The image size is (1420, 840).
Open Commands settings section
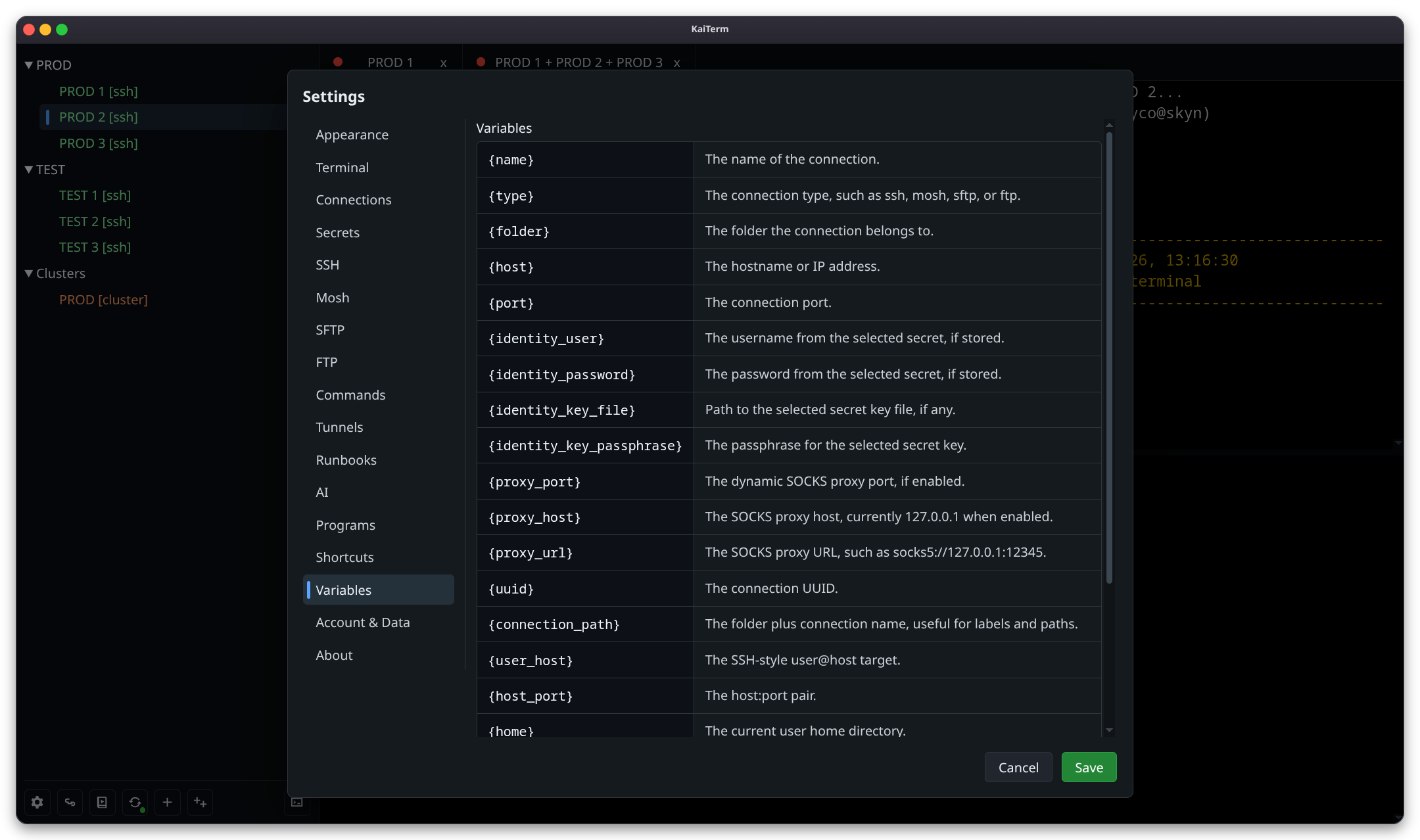(379, 395)
